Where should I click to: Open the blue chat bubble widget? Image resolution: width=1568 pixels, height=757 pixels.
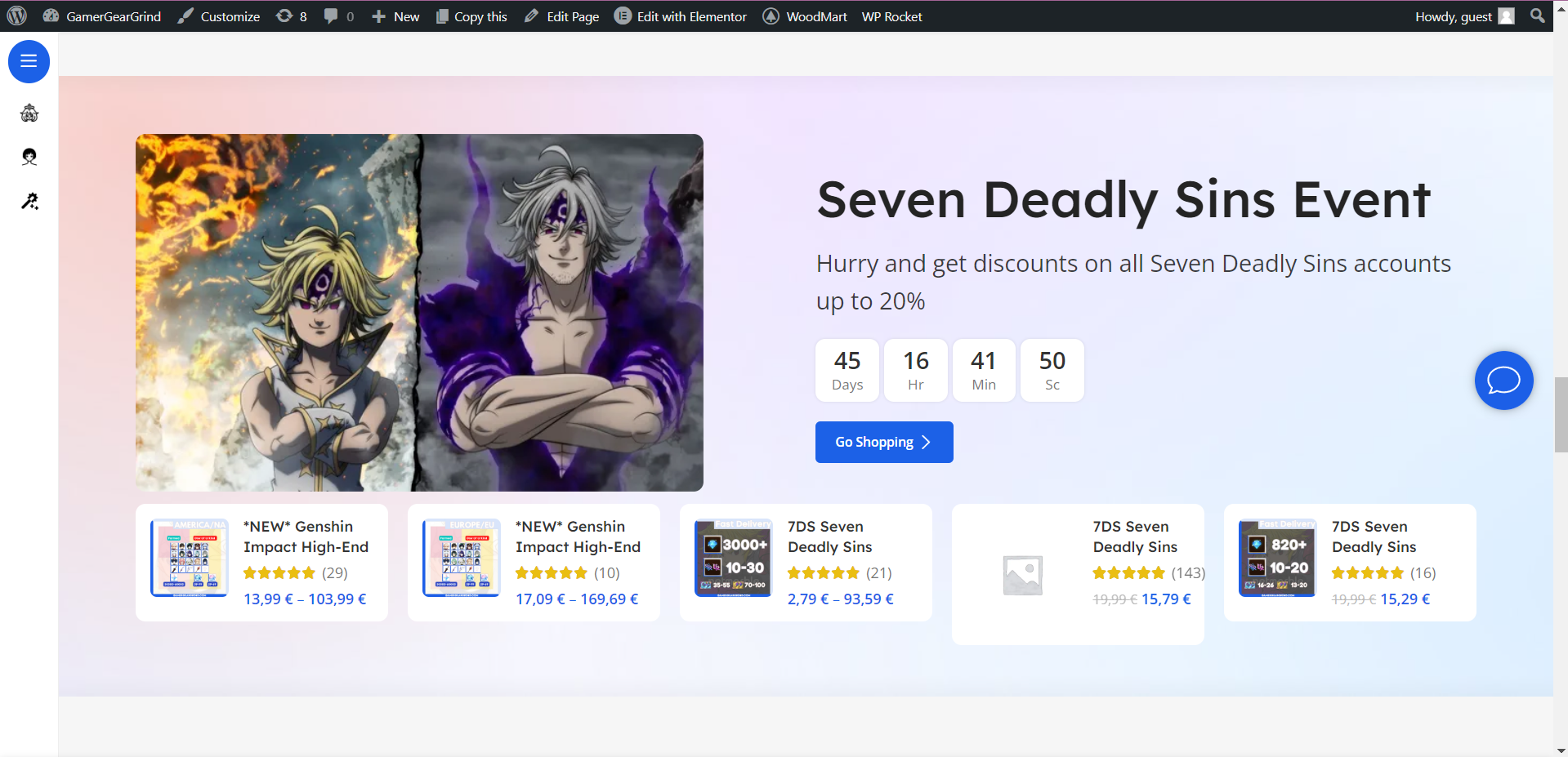[x=1503, y=381]
